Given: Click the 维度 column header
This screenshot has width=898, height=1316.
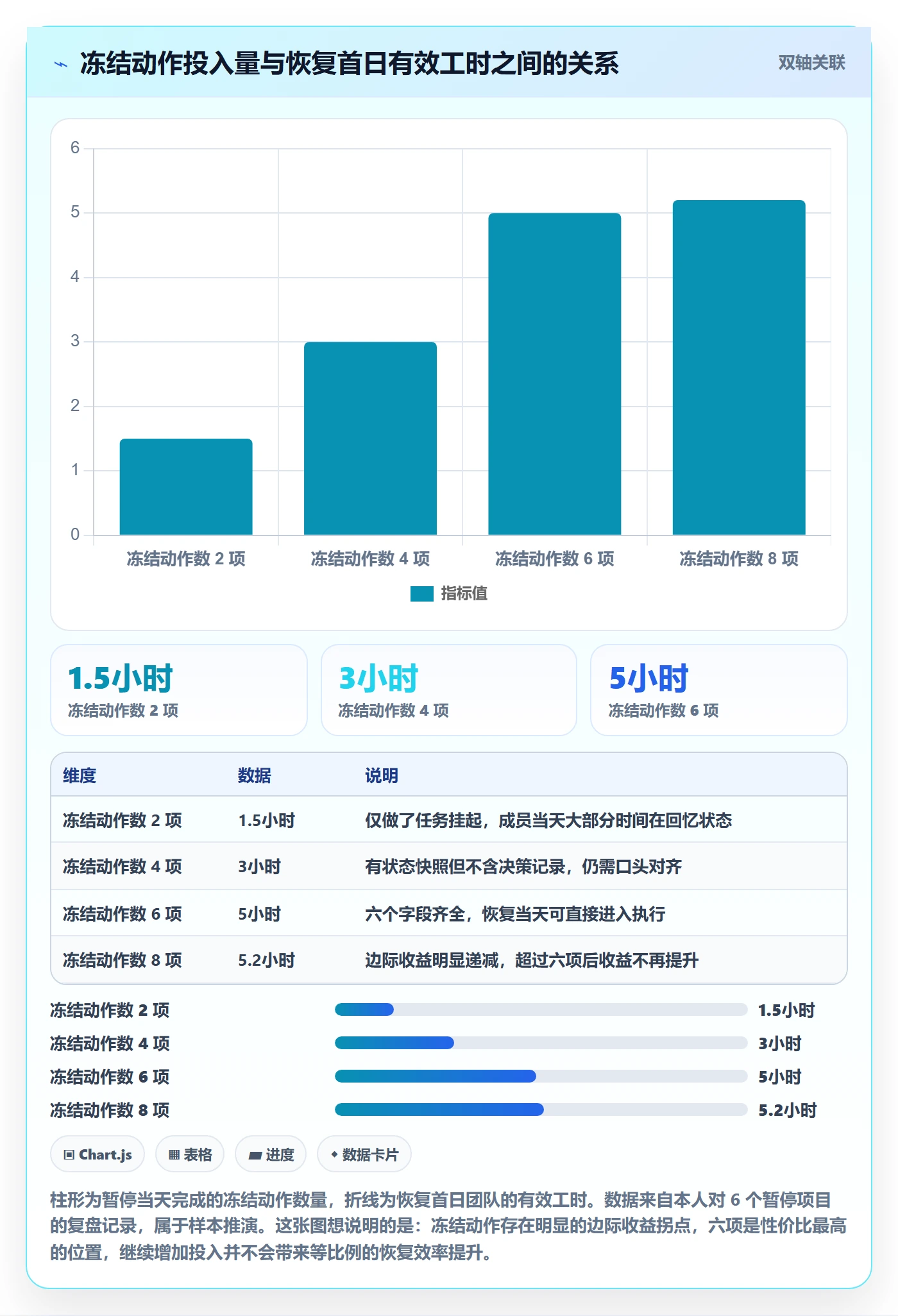Looking at the screenshot, I should 80,775.
